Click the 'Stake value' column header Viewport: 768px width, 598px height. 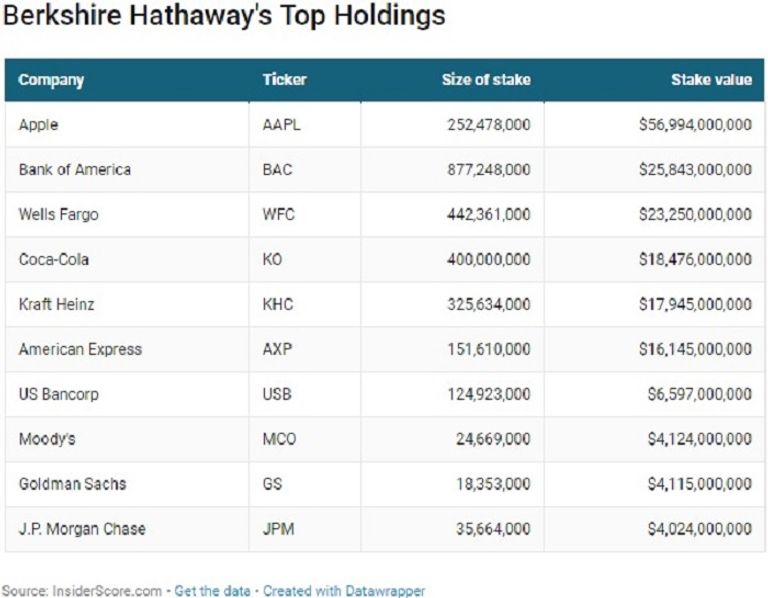pos(711,80)
